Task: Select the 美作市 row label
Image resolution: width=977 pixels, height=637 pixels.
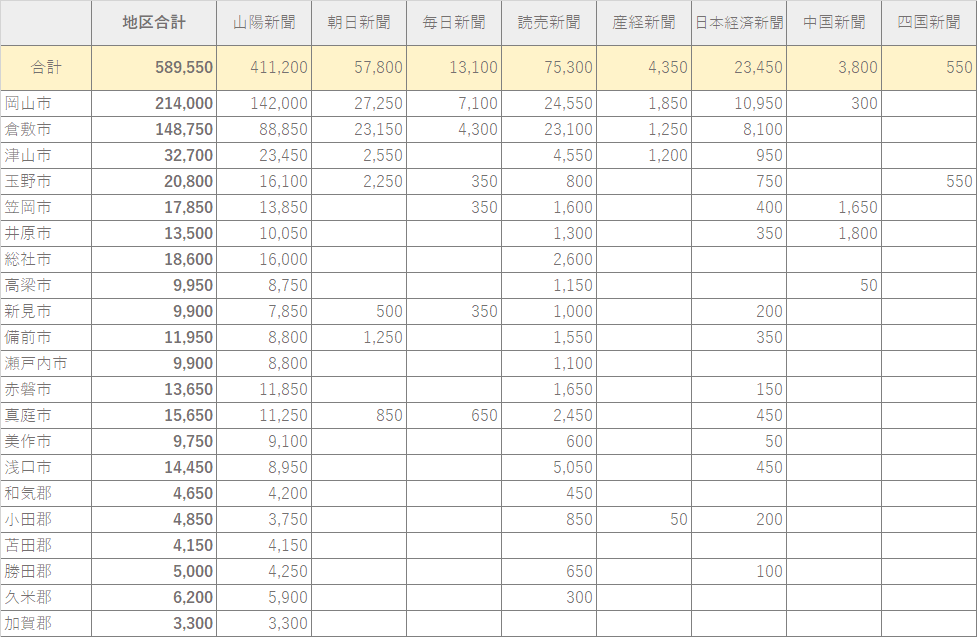Action: tap(46, 441)
